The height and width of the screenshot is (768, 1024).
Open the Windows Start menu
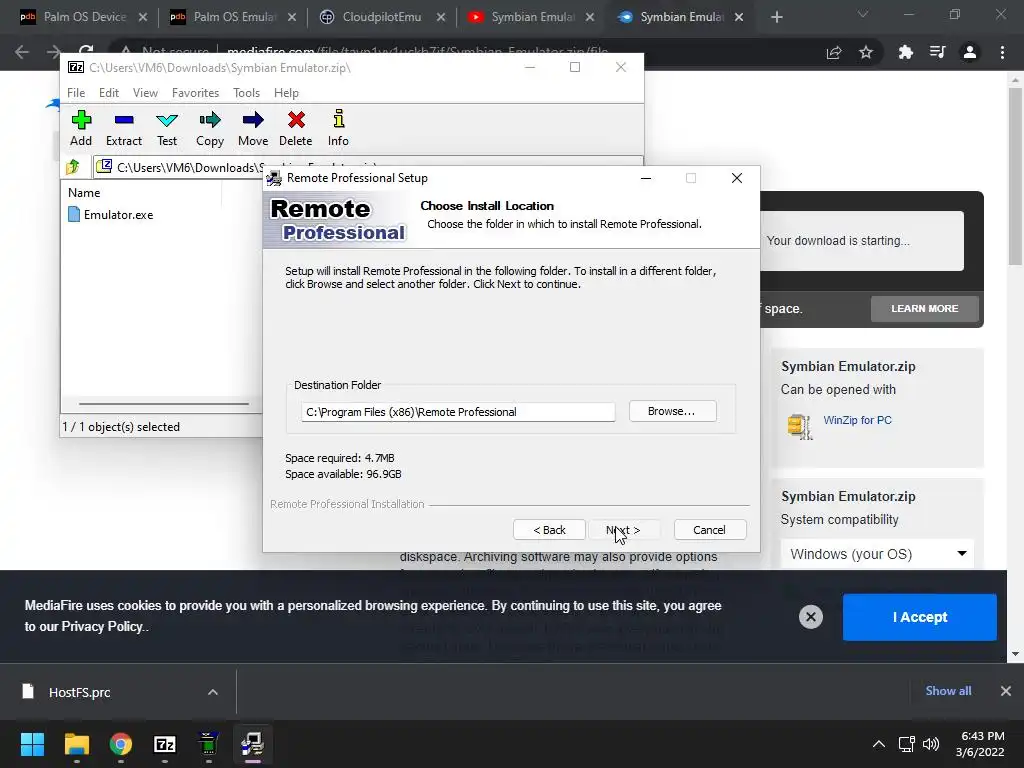[32, 744]
